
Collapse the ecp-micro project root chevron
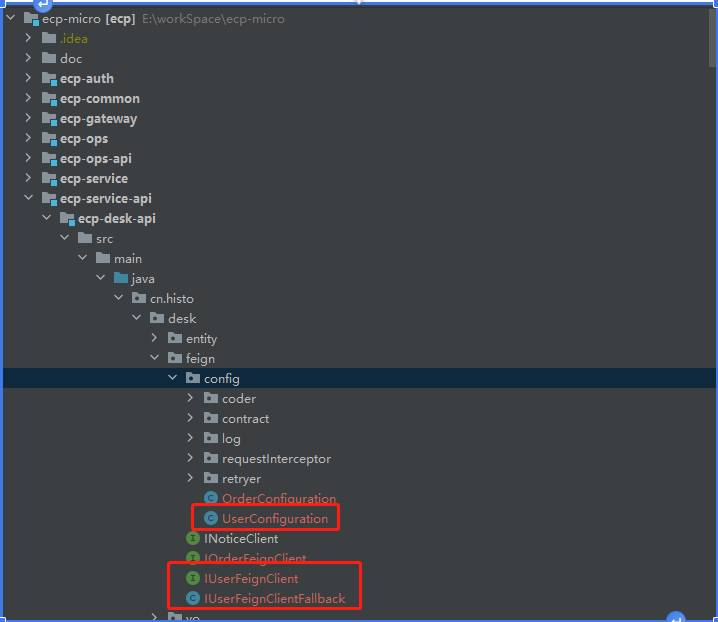pos(11,18)
